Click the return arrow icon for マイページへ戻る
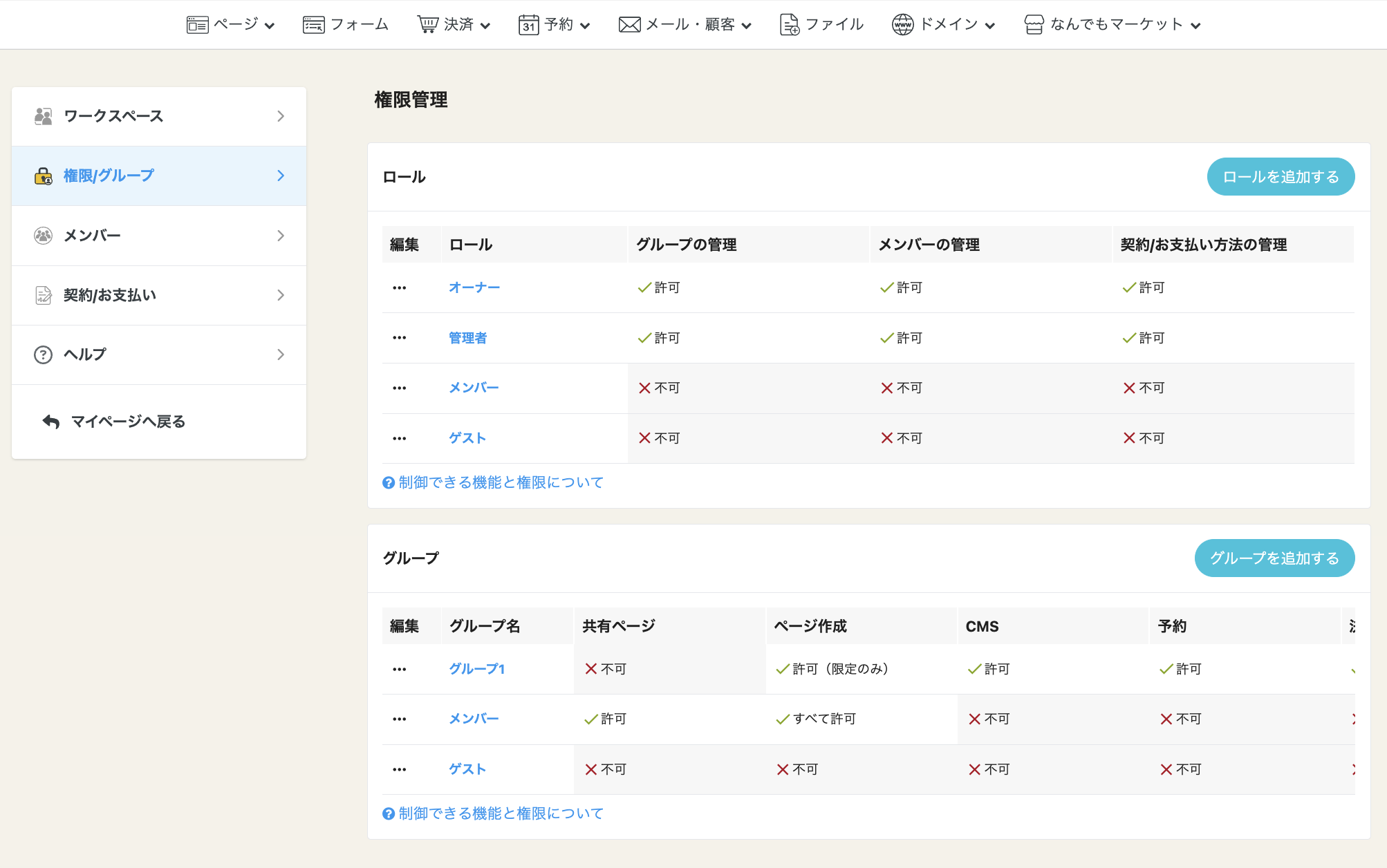 [51, 421]
